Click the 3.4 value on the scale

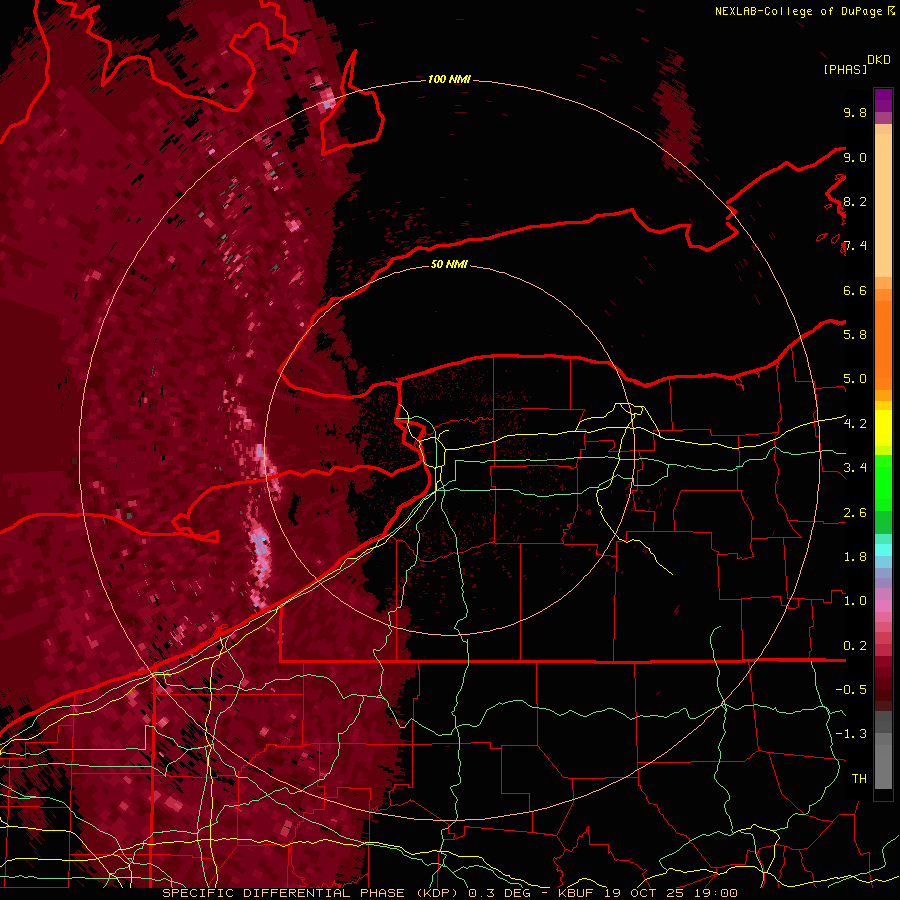coord(855,468)
